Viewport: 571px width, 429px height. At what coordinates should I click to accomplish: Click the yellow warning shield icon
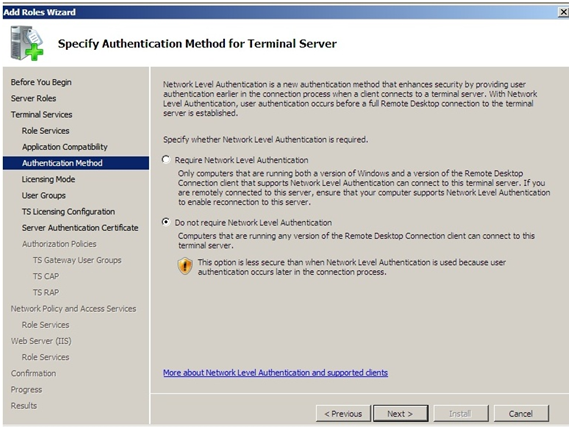(x=185, y=266)
